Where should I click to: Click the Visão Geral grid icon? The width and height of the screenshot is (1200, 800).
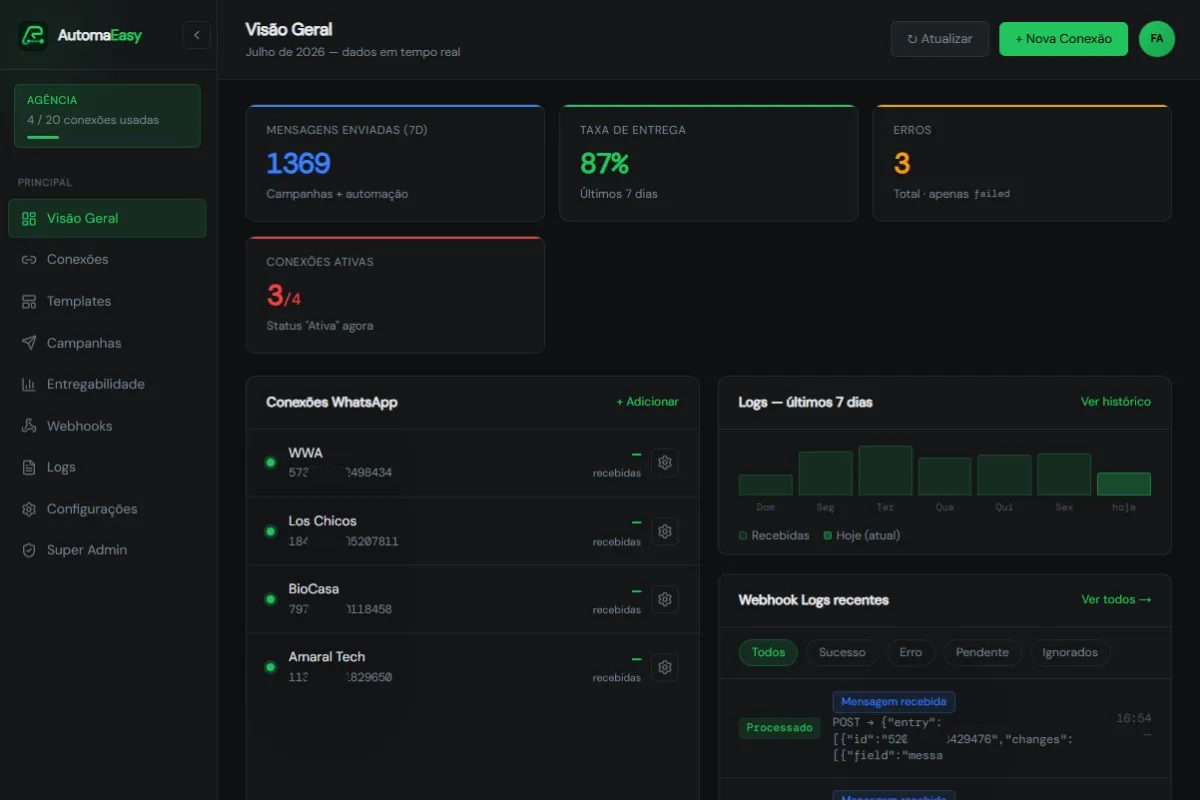coord(29,218)
